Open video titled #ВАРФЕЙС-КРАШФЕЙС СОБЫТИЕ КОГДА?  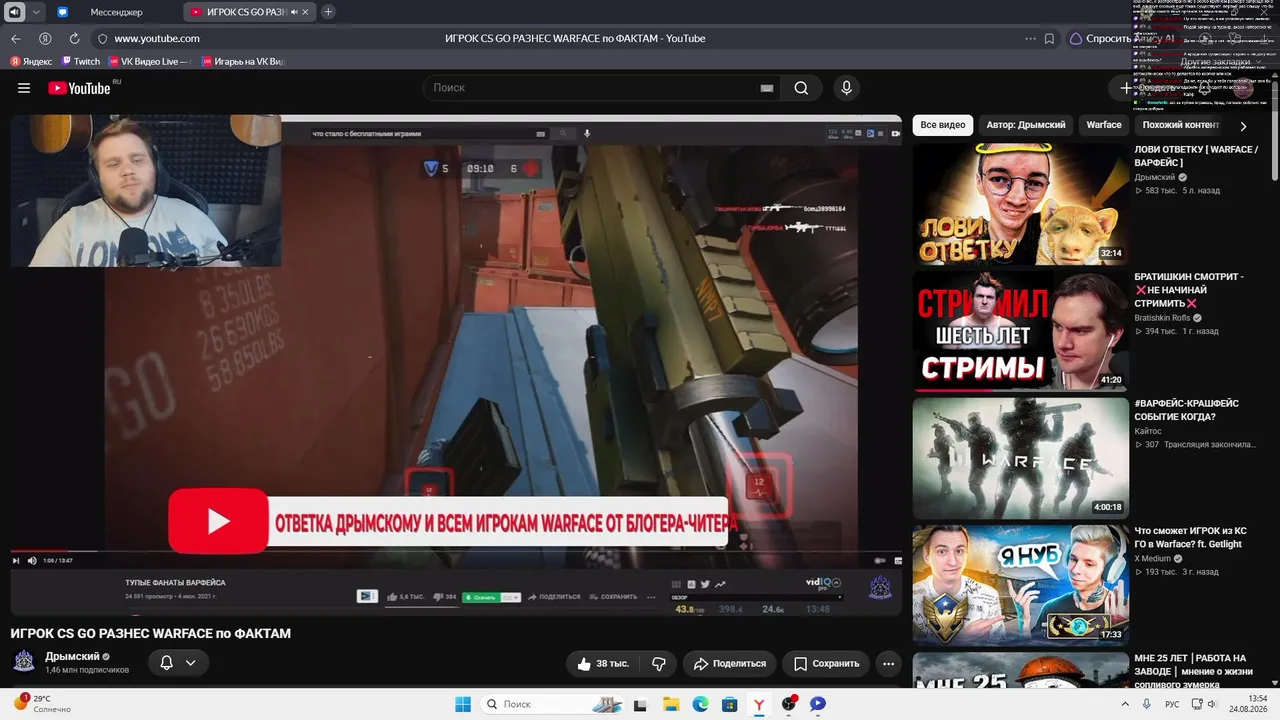[x=1186, y=410]
